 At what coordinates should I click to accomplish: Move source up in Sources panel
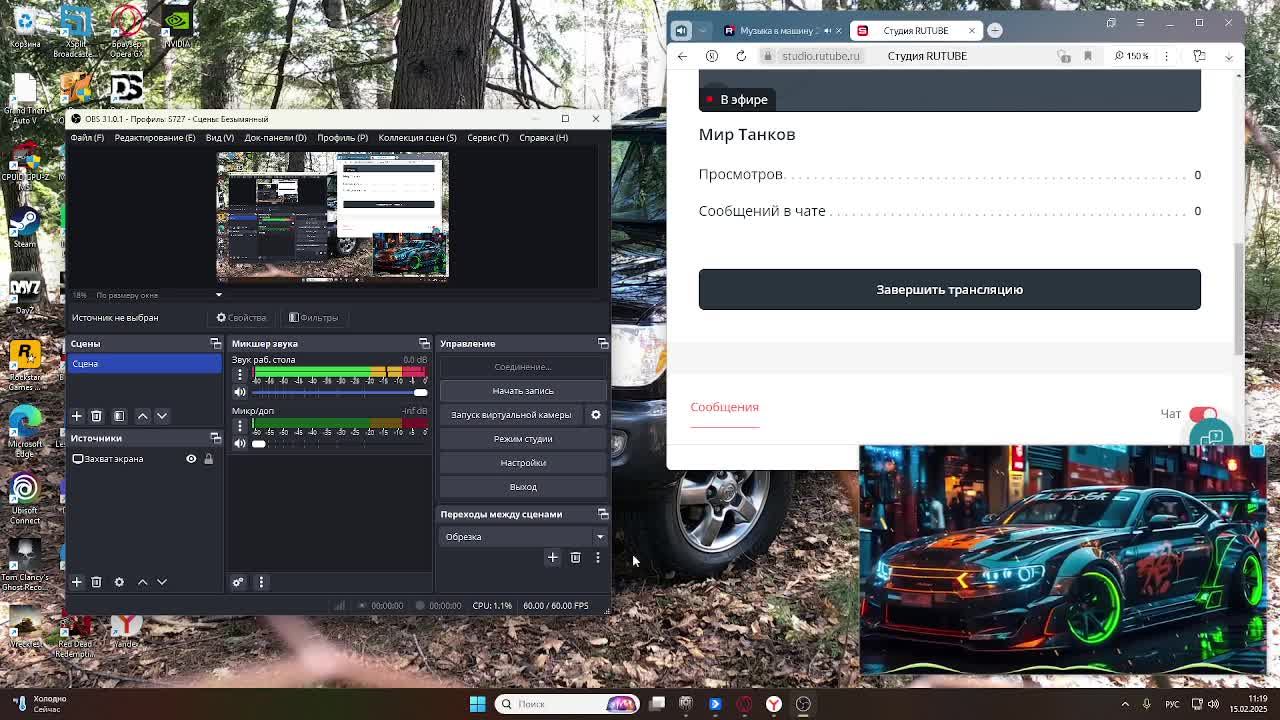(142, 582)
